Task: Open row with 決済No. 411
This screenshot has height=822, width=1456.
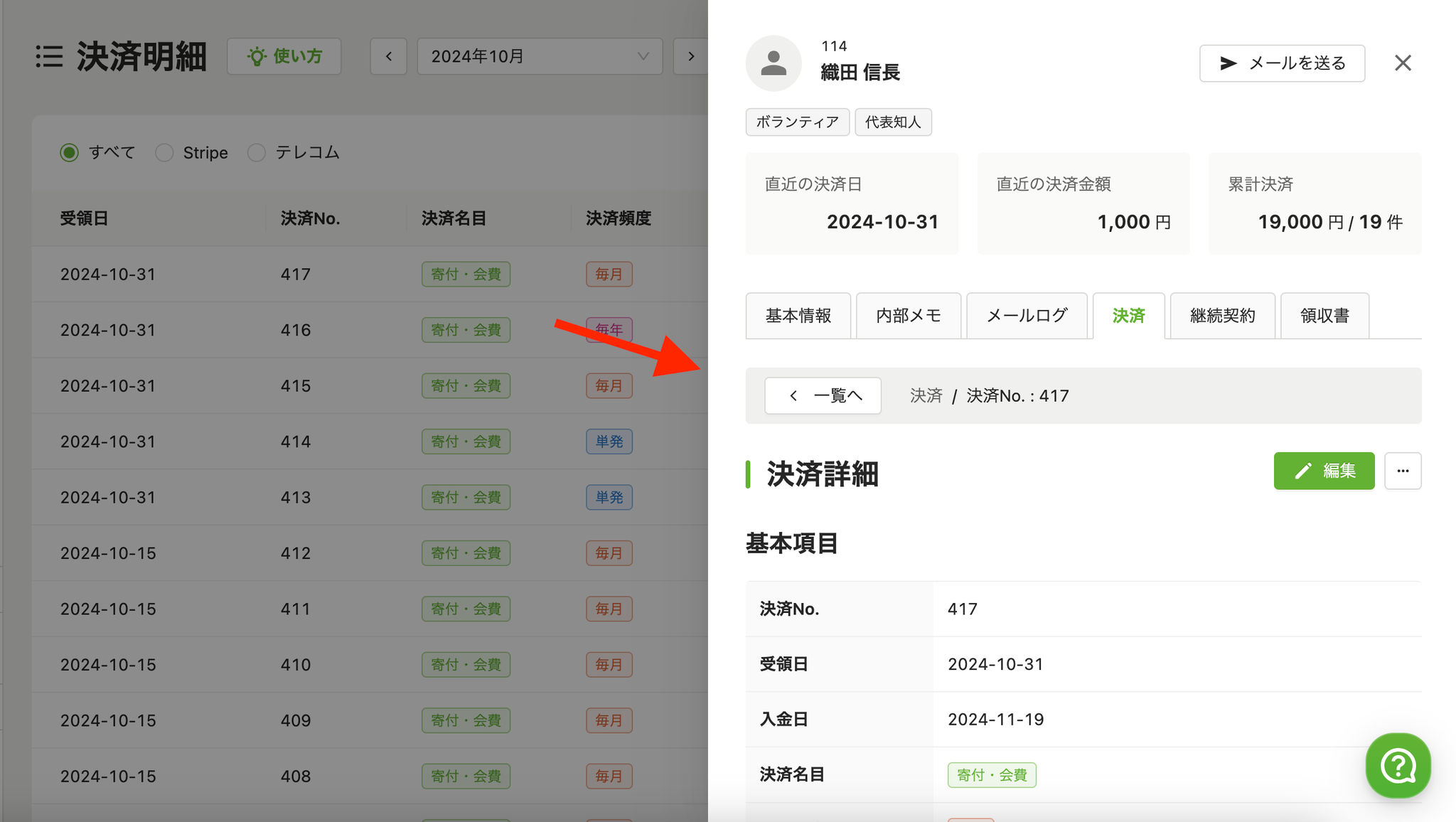Action: click(370, 609)
